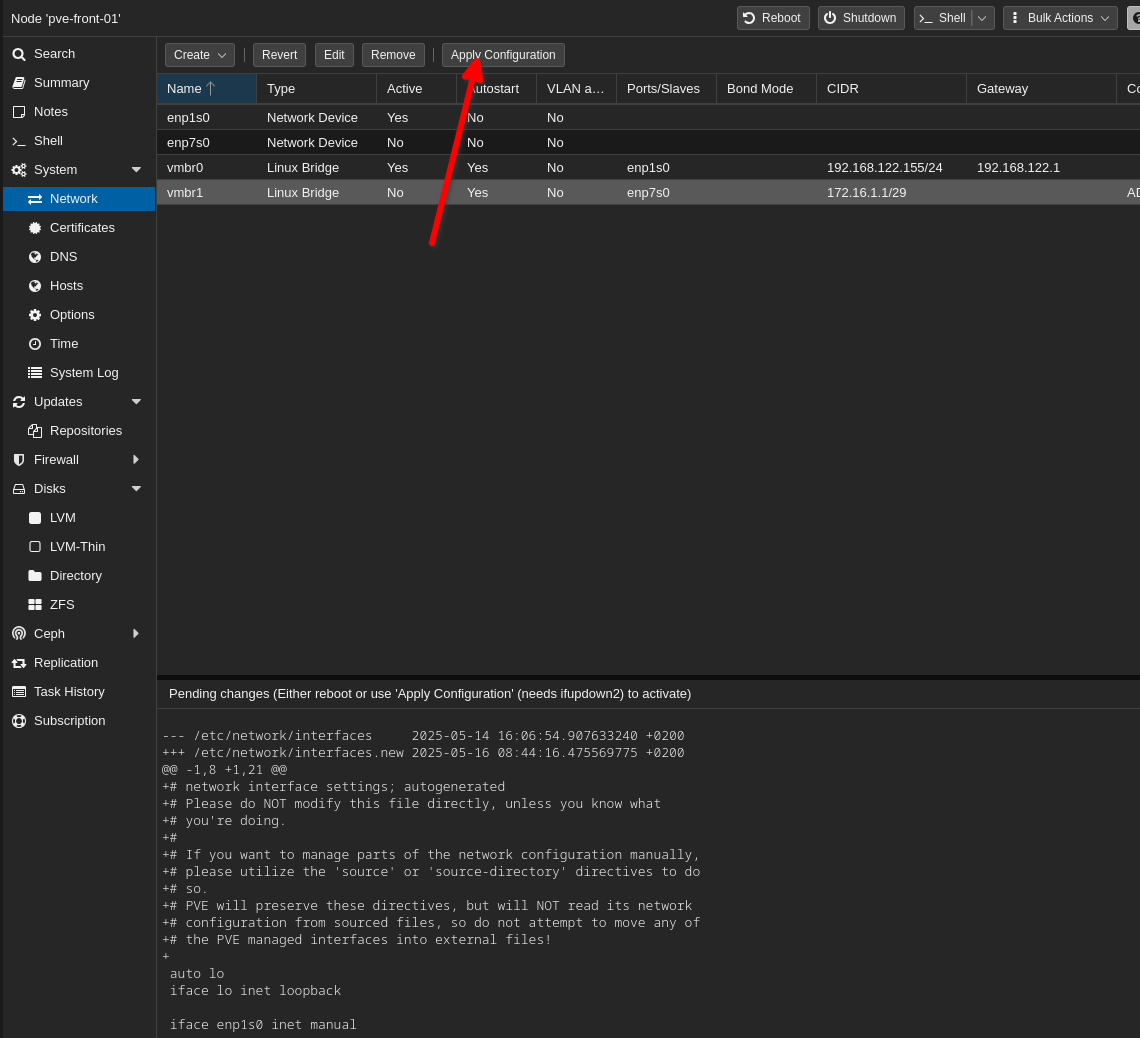Click the Replication arrows icon

pos(19,663)
